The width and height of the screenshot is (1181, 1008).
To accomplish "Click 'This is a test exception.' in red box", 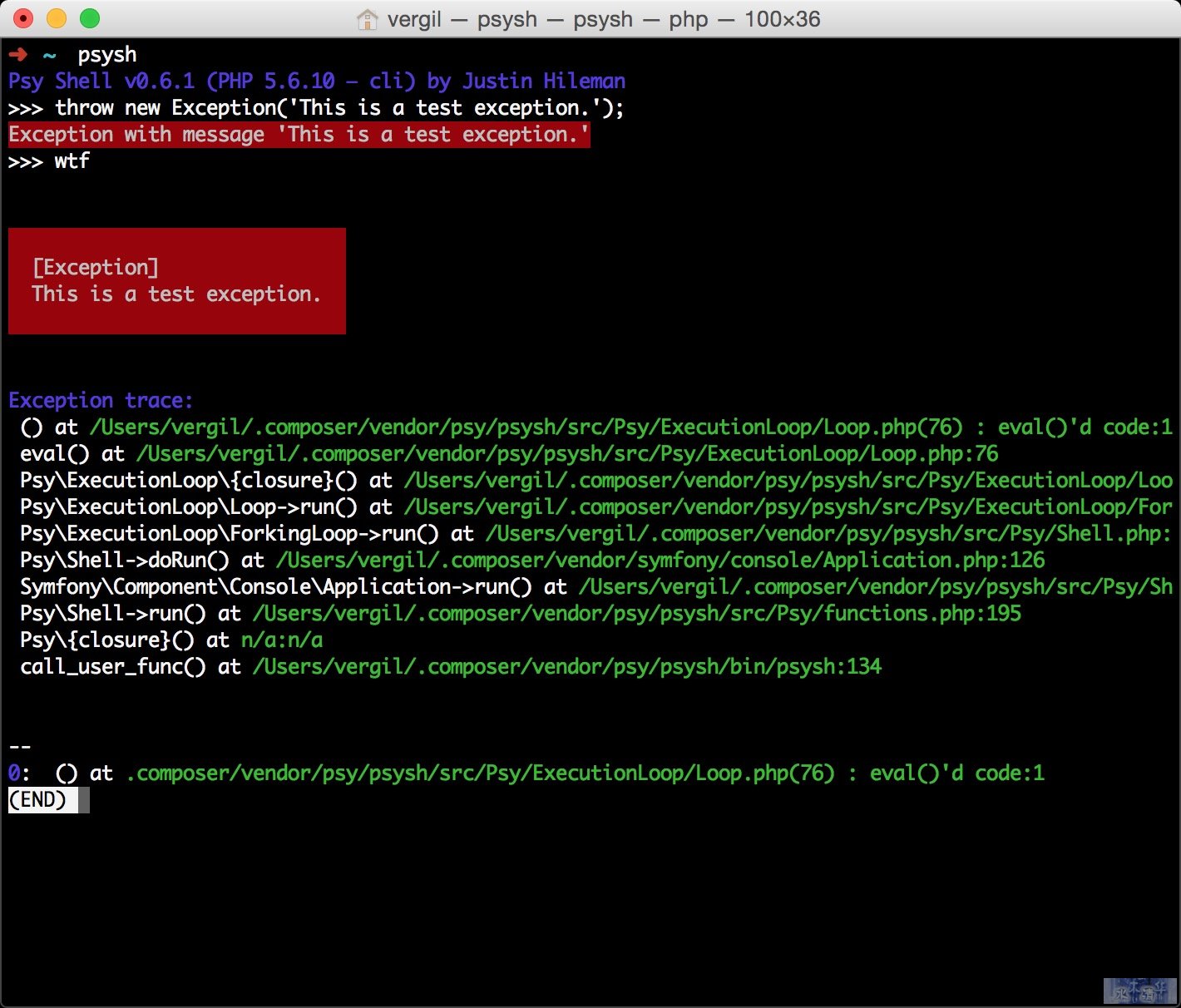I will [x=176, y=294].
